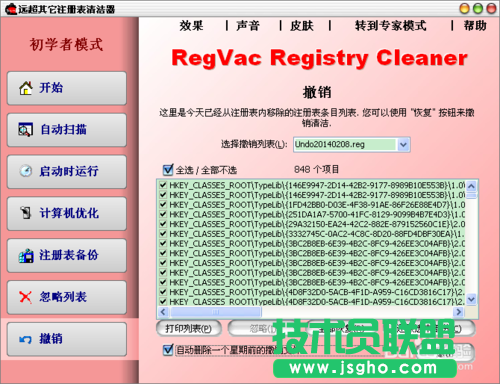Image resolution: width=500 pixels, height=384 pixels.
Task: Click the list's scroll down arrow
Action: tap(471, 299)
